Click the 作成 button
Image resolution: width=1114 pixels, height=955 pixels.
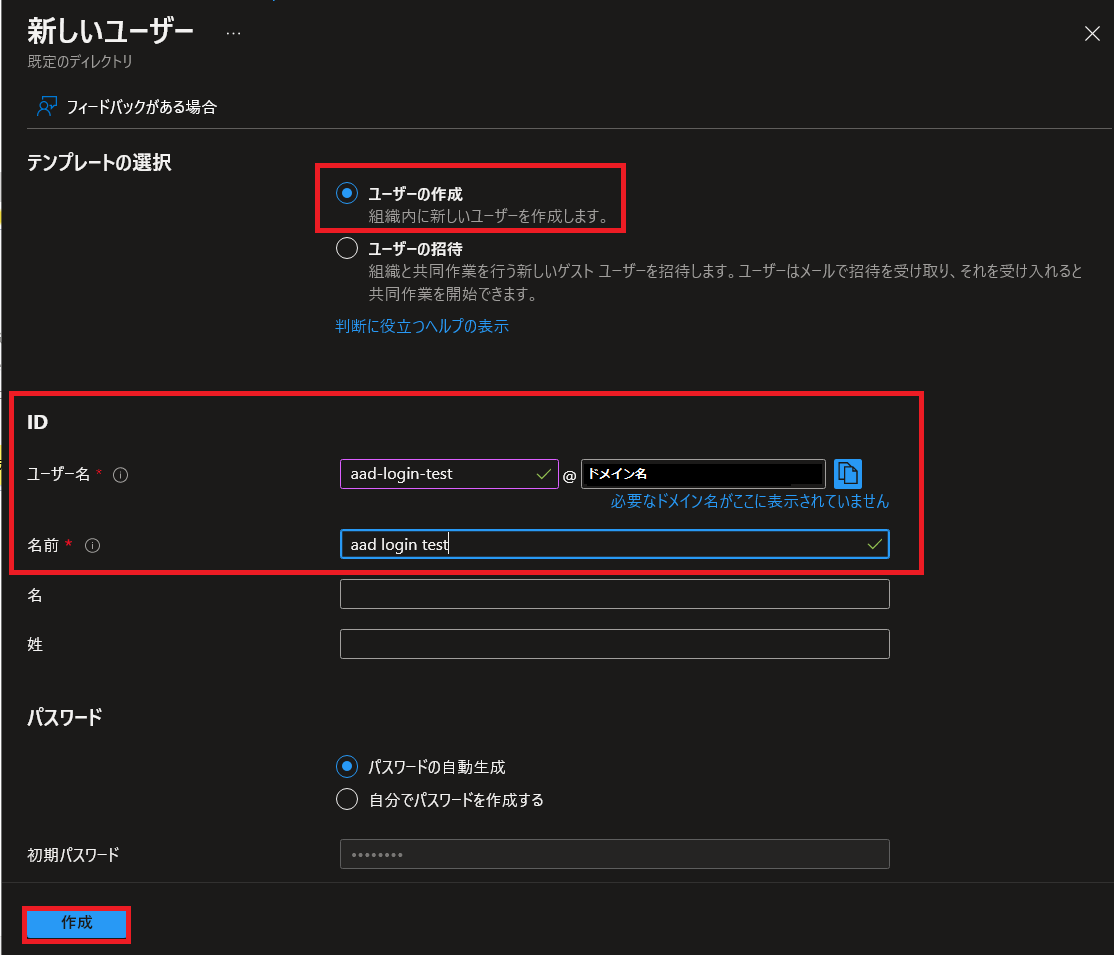(x=77, y=924)
